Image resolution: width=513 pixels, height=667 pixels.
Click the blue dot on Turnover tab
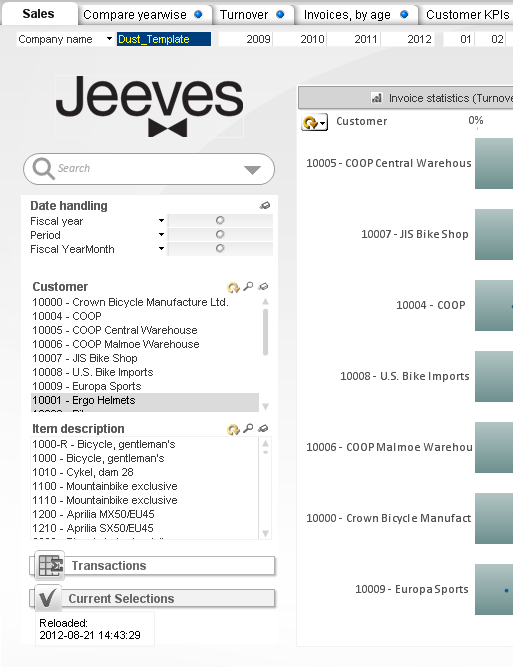[280, 14]
